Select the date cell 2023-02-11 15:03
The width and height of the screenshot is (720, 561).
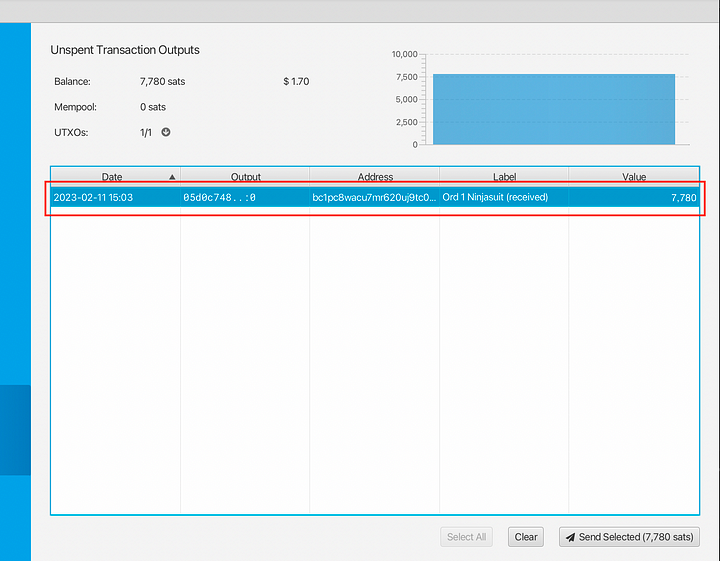pyautogui.click(x=116, y=197)
